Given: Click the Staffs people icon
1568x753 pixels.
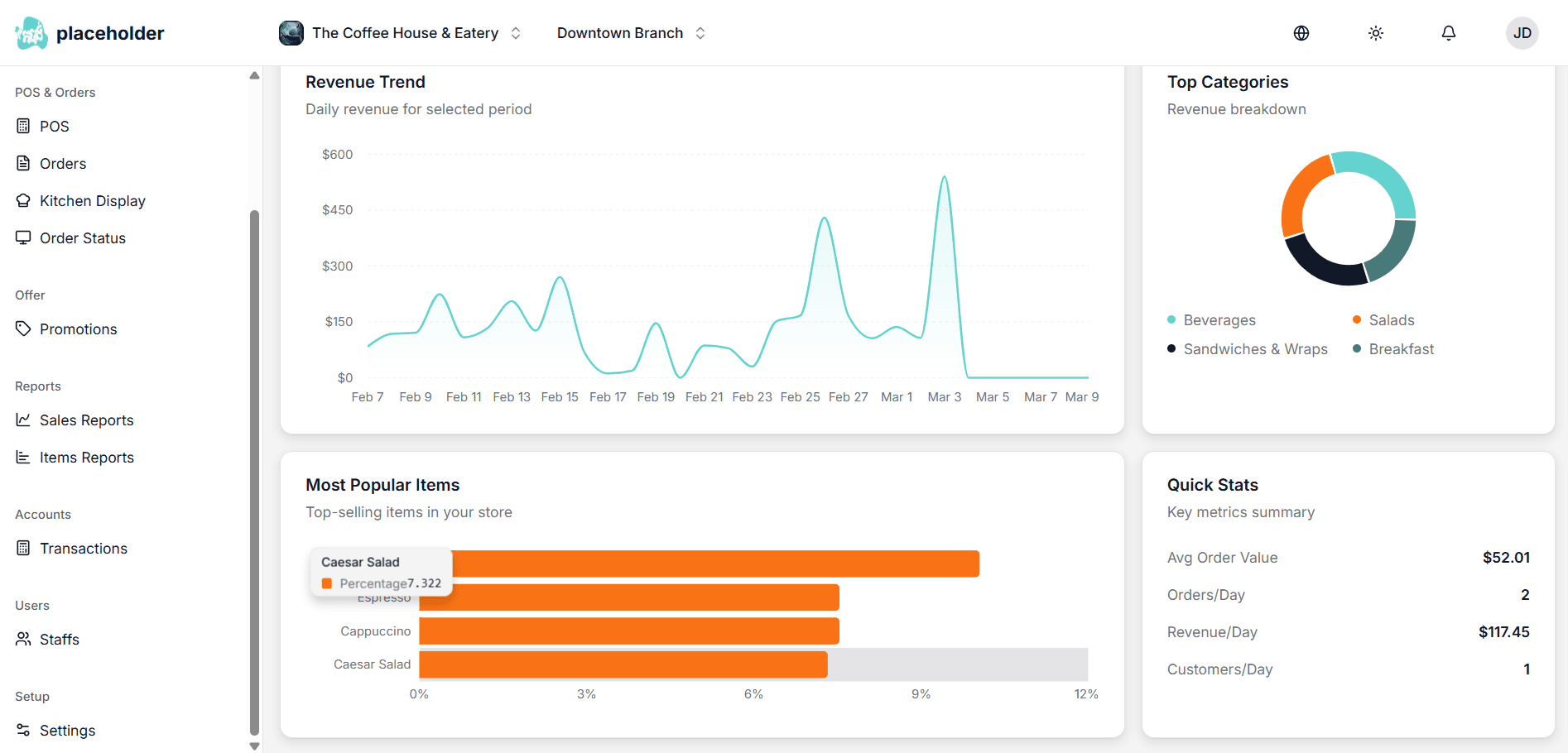Looking at the screenshot, I should coord(23,640).
